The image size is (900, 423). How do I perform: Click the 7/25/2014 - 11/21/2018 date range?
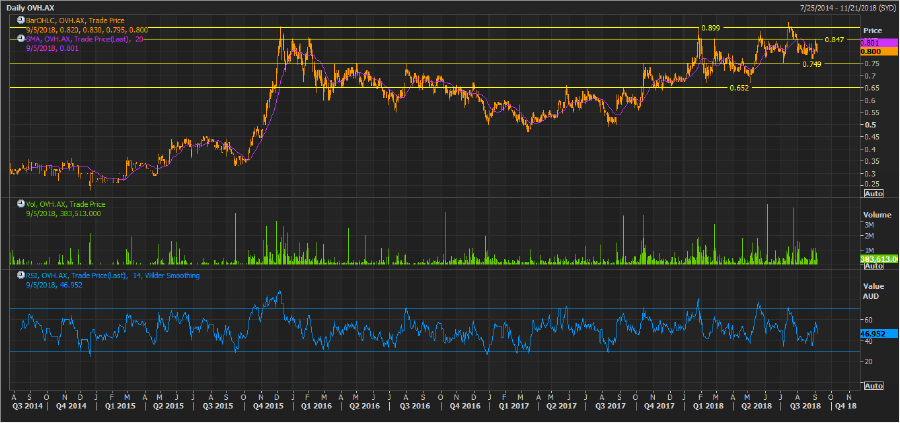click(847, 6)
